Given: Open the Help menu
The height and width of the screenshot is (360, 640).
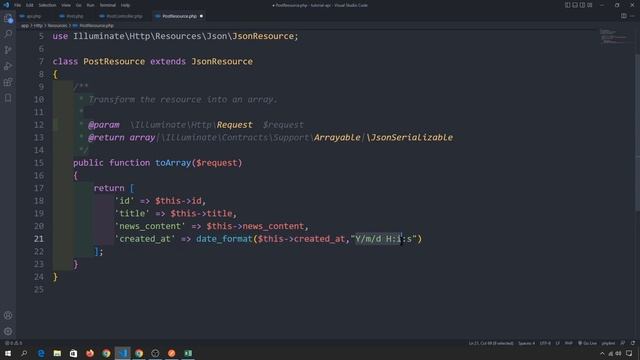Looking at the screenshot, I should [126, 5].
